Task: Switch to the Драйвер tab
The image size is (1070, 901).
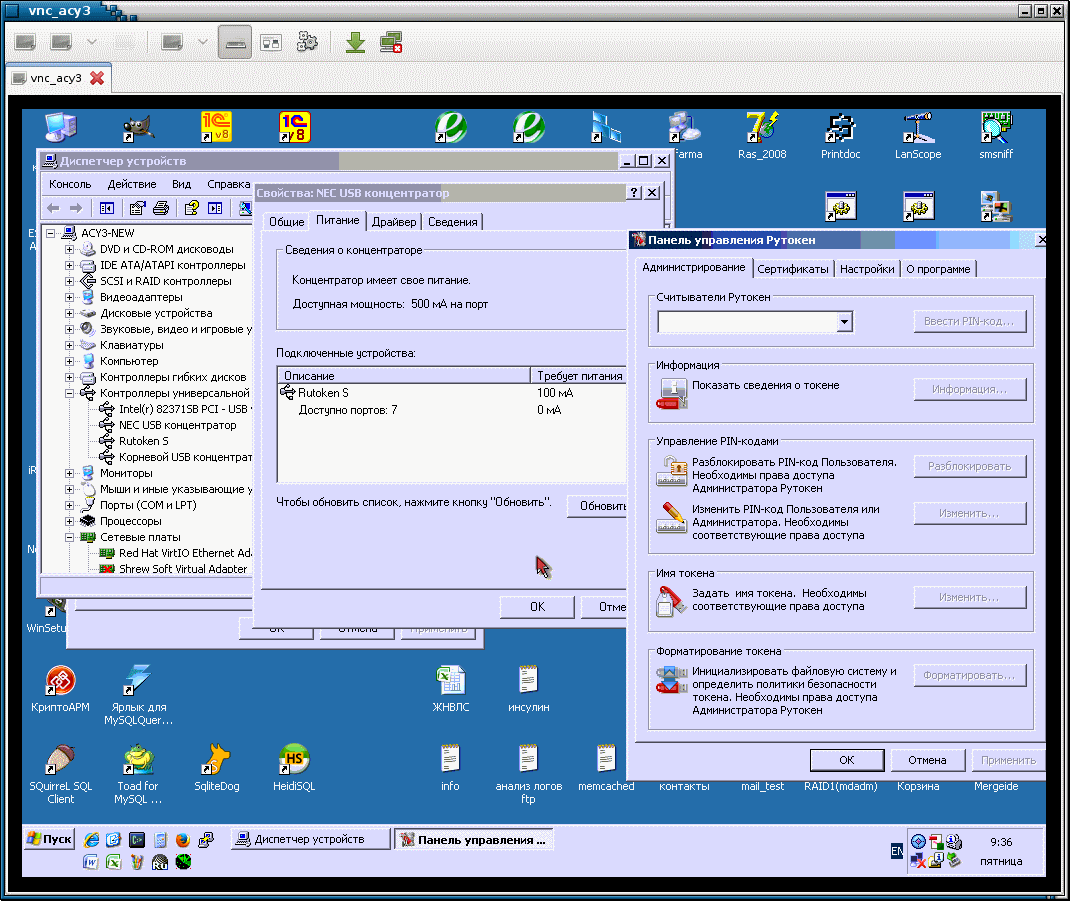Action: point(394,222)
